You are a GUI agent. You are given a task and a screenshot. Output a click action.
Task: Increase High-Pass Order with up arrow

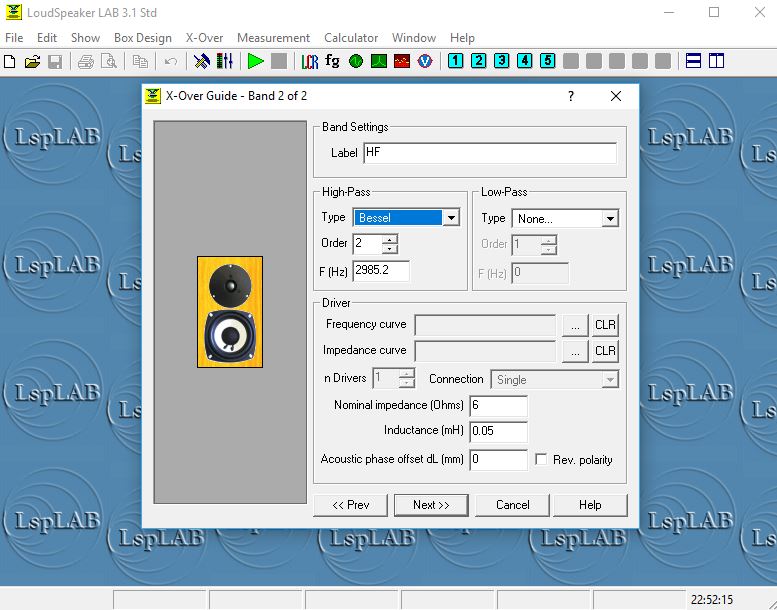click(390, 239)
